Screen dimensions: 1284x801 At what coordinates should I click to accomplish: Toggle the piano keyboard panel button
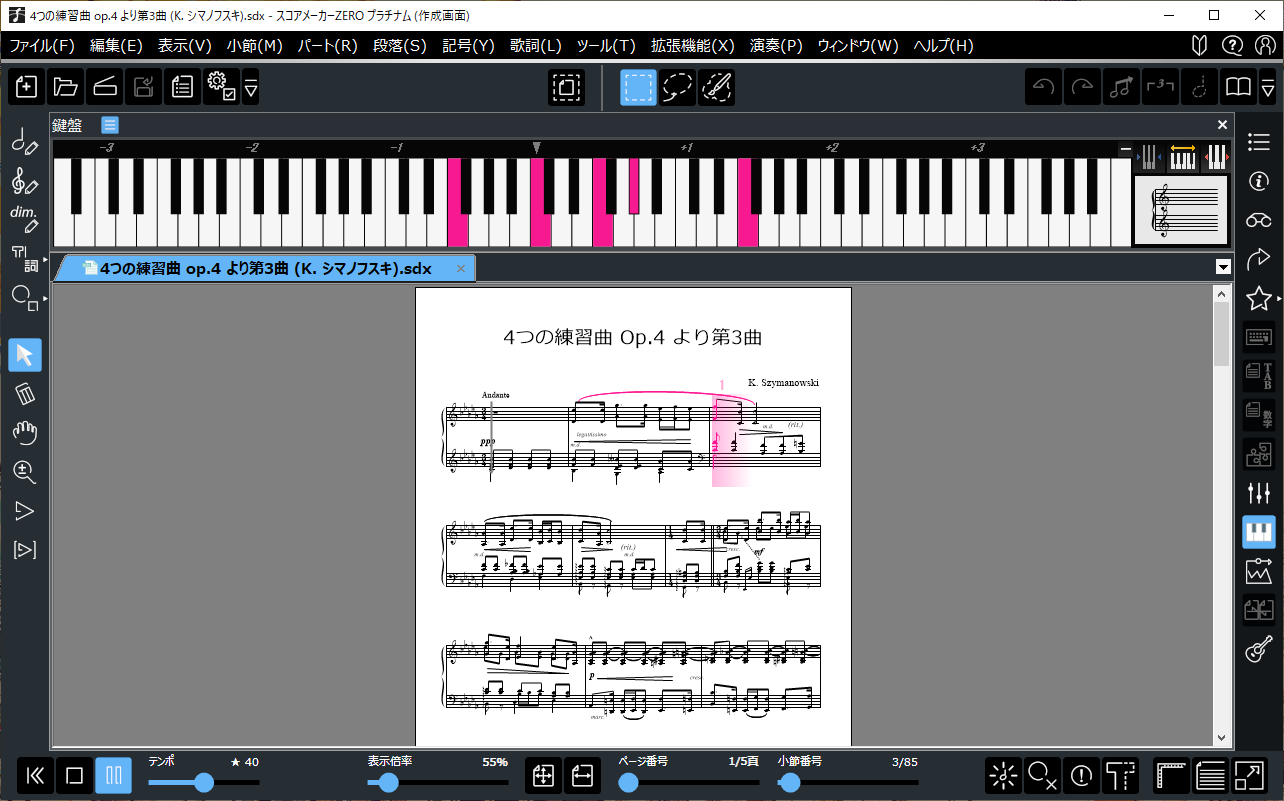[1259, 532]
